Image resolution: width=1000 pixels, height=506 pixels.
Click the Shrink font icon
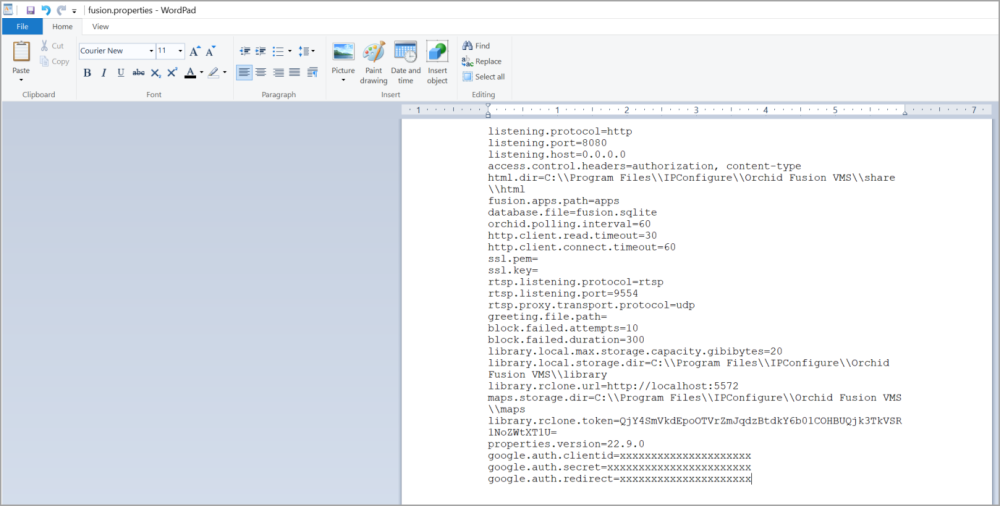(210, 51)
